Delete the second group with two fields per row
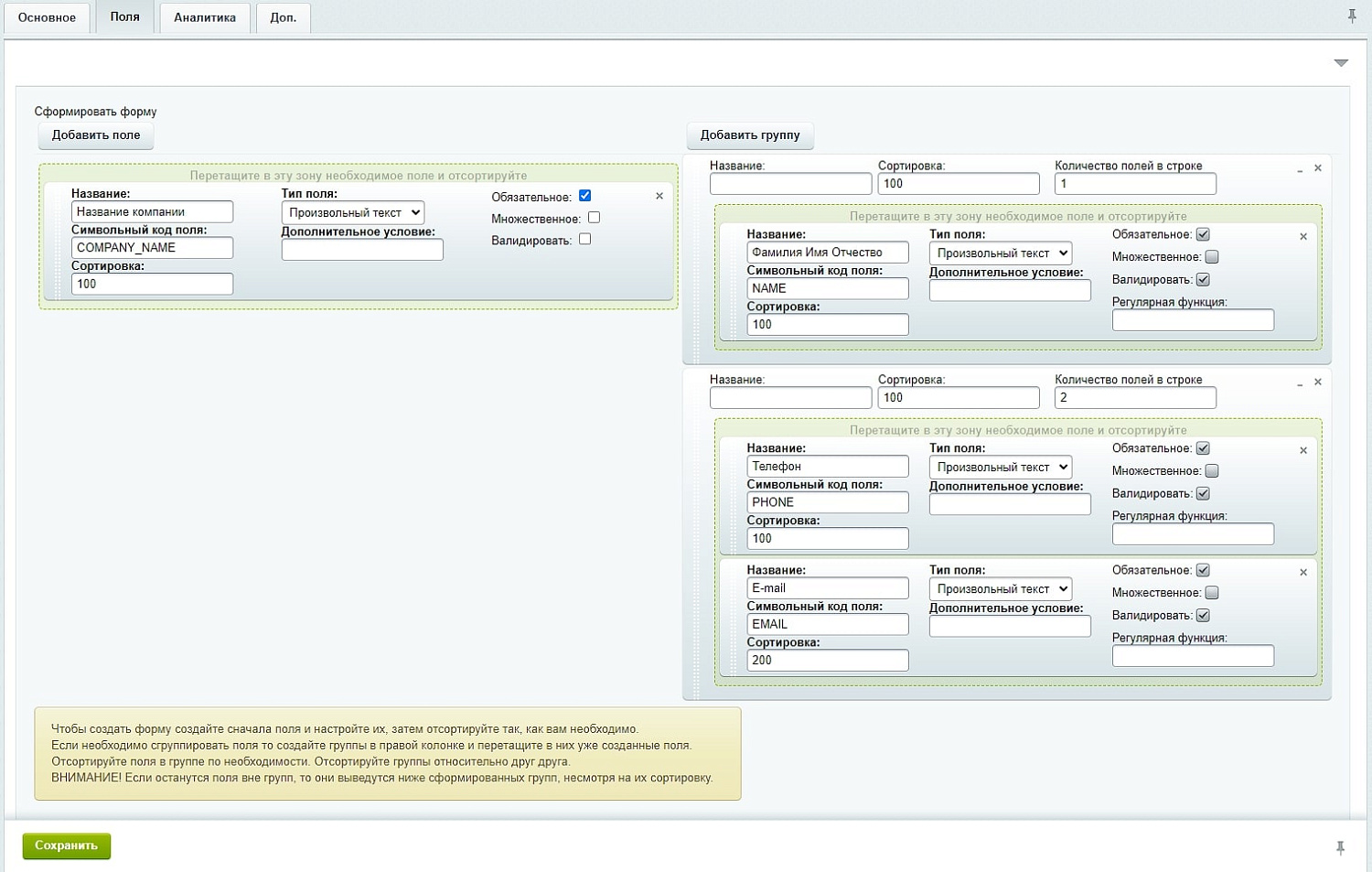Image resolution: width=1372 pixels, height=872 pixels. click(1318, 382)
